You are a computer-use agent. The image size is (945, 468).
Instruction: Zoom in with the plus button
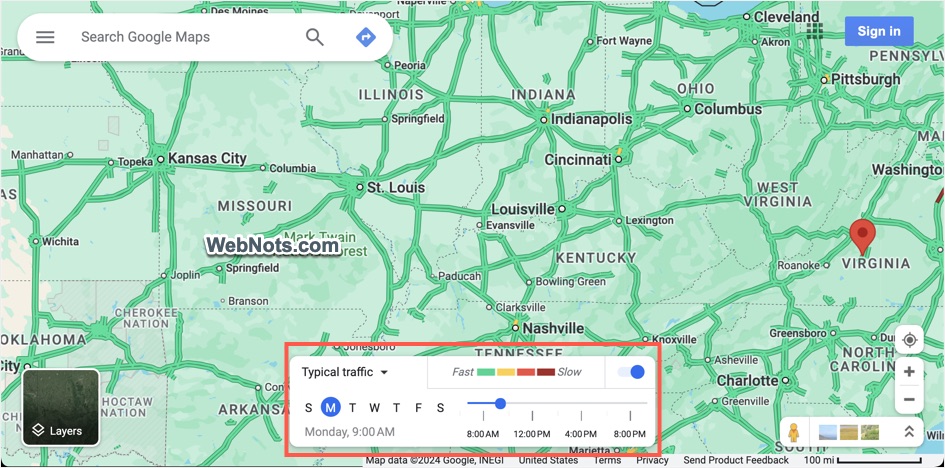(x=909, y=372)
